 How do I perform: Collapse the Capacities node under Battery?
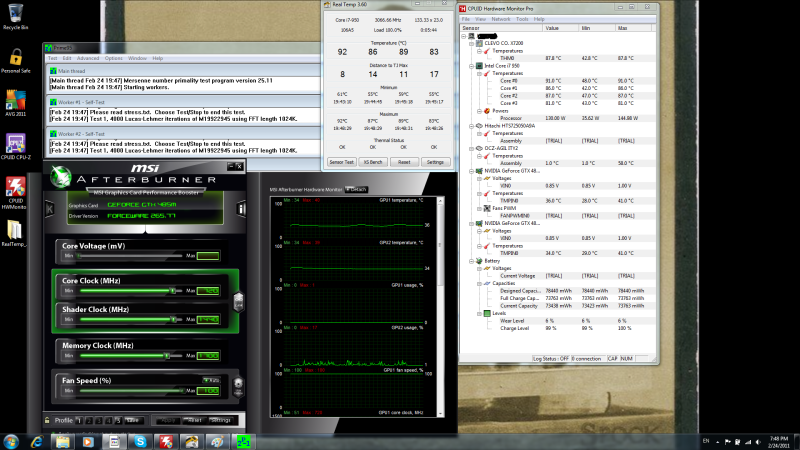(479, 284)
